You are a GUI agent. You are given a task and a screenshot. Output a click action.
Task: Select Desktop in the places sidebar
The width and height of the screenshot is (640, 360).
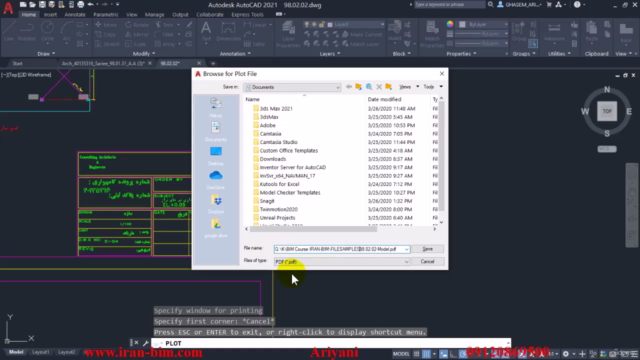(x=216, y=156)
